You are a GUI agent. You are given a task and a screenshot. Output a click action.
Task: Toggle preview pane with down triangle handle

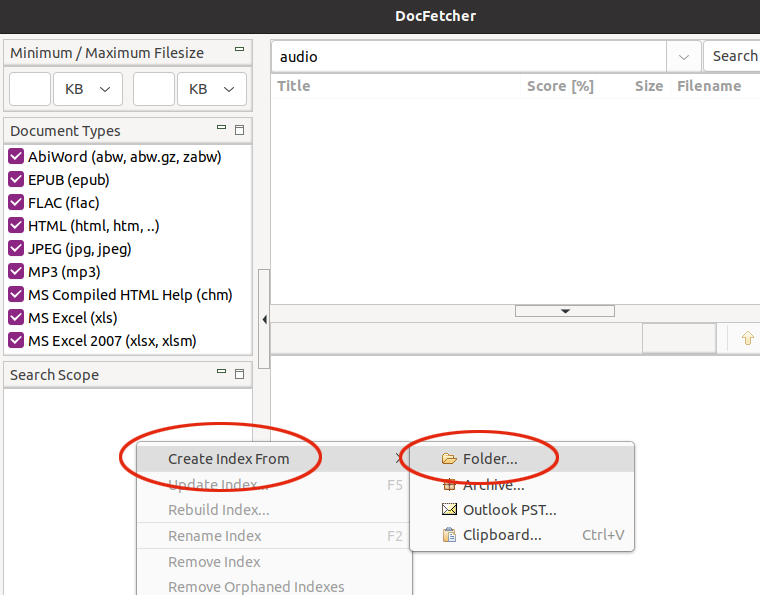tap(565, 311)
